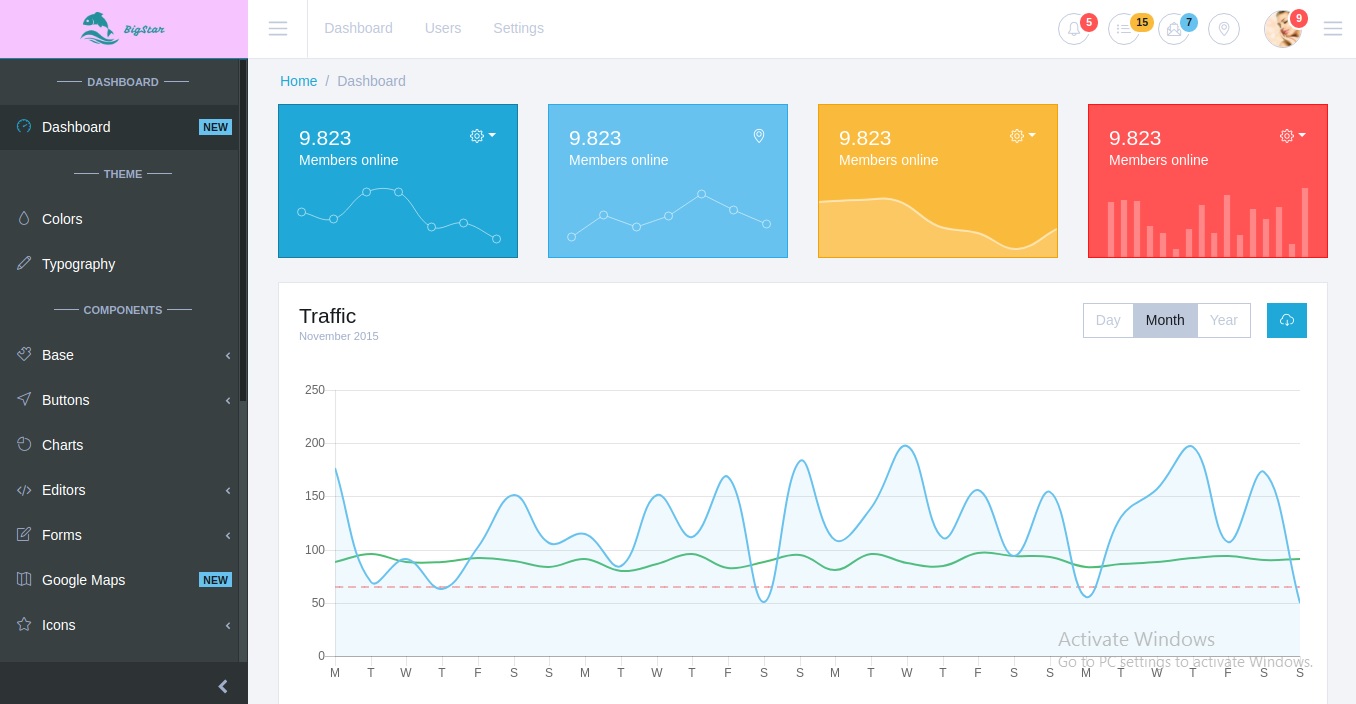This screenshot has width=1356, height=704.
Task: Select the Year traffic range option
Action: tap(1224, 320)
